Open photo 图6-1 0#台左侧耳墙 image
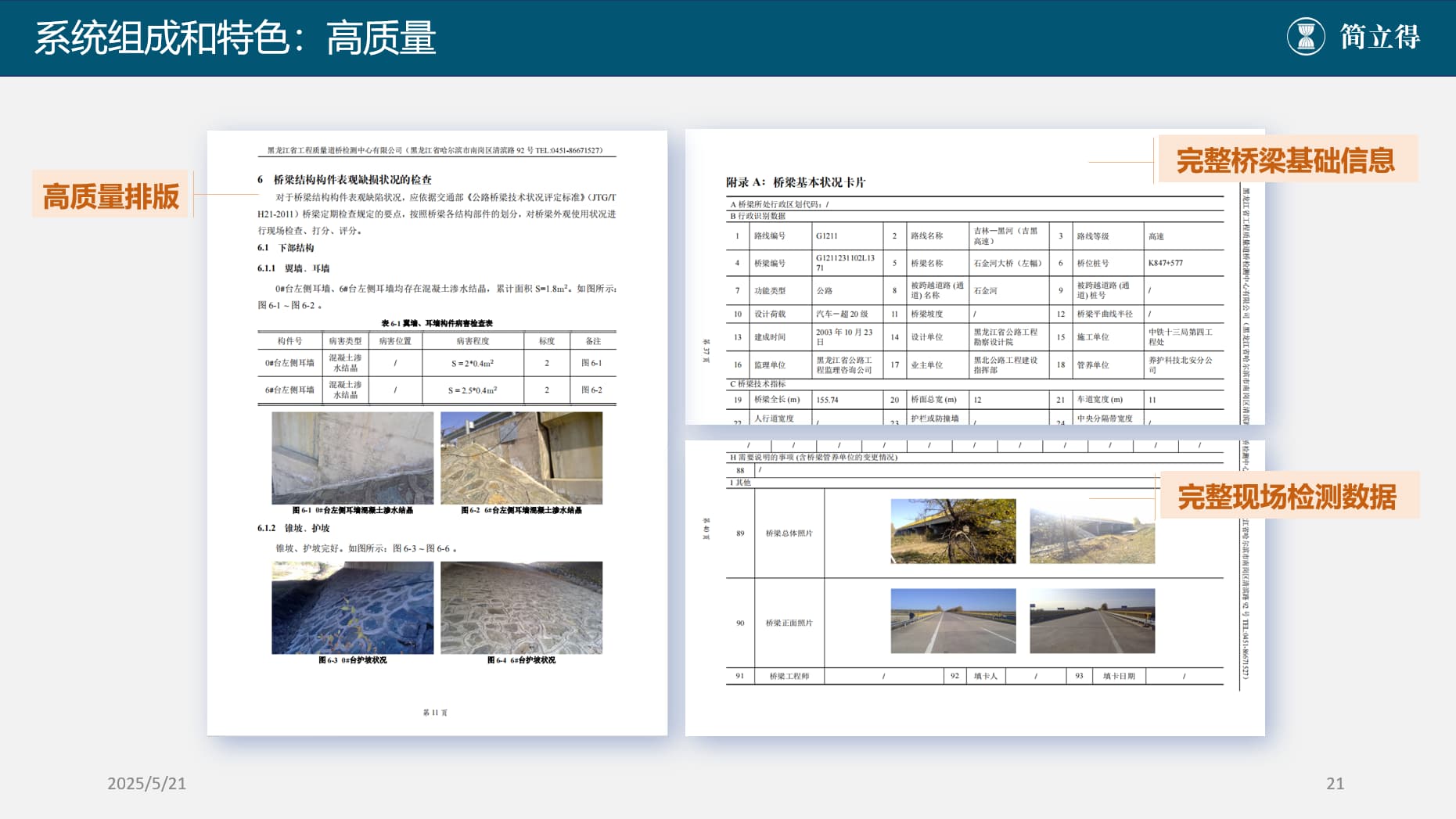 pyautogui.click(x=352, y=458)
